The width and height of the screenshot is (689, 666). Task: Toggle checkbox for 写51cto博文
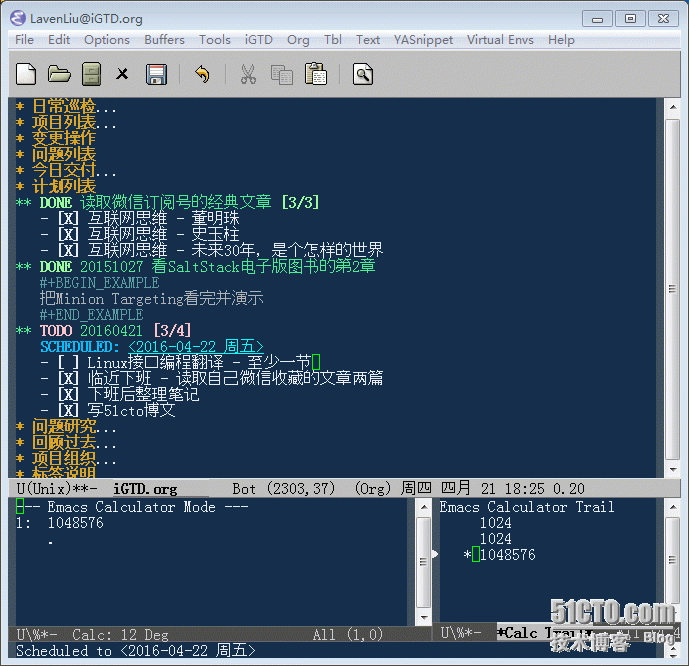68,411
